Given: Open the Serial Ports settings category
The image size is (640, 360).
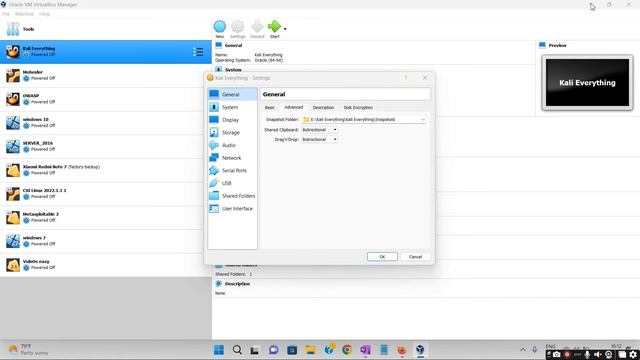Looking at the screenshot, I should (232, 171).
